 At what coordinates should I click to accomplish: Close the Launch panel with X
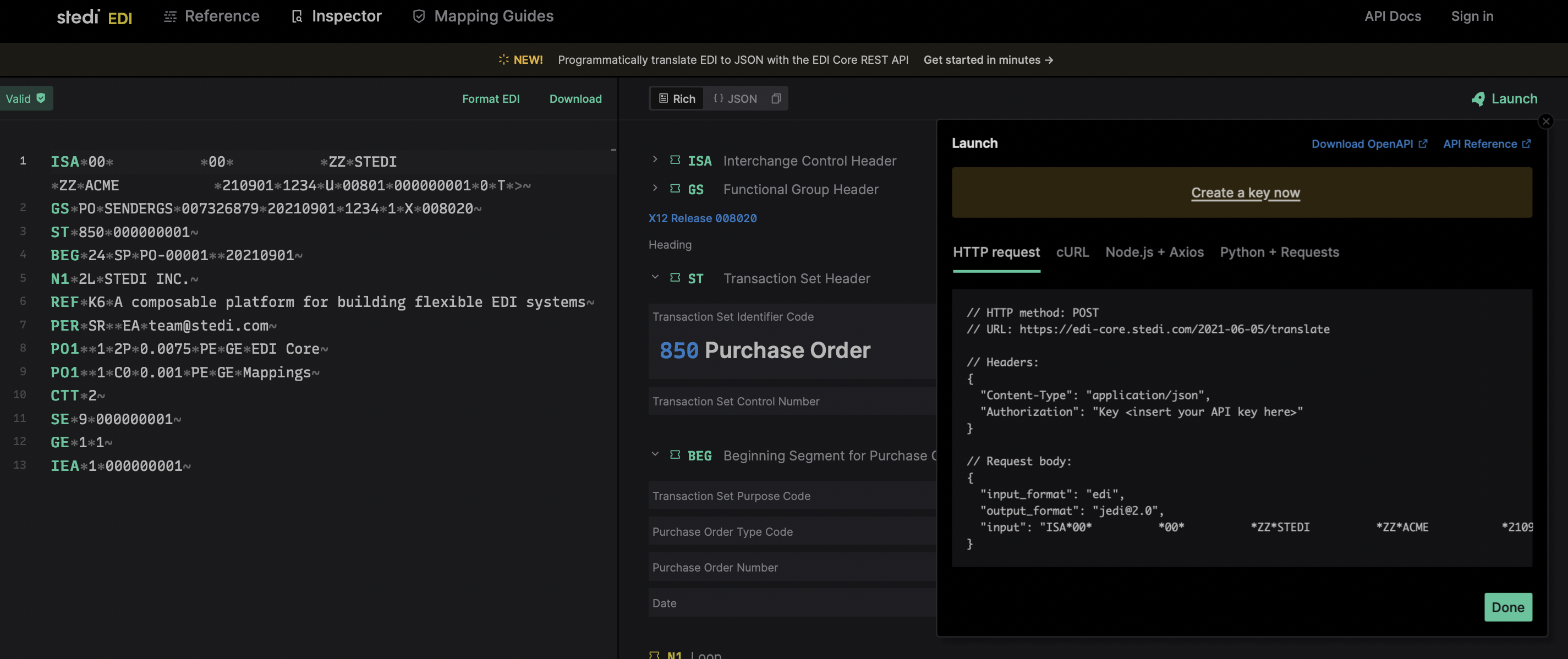click(1545, 121)
